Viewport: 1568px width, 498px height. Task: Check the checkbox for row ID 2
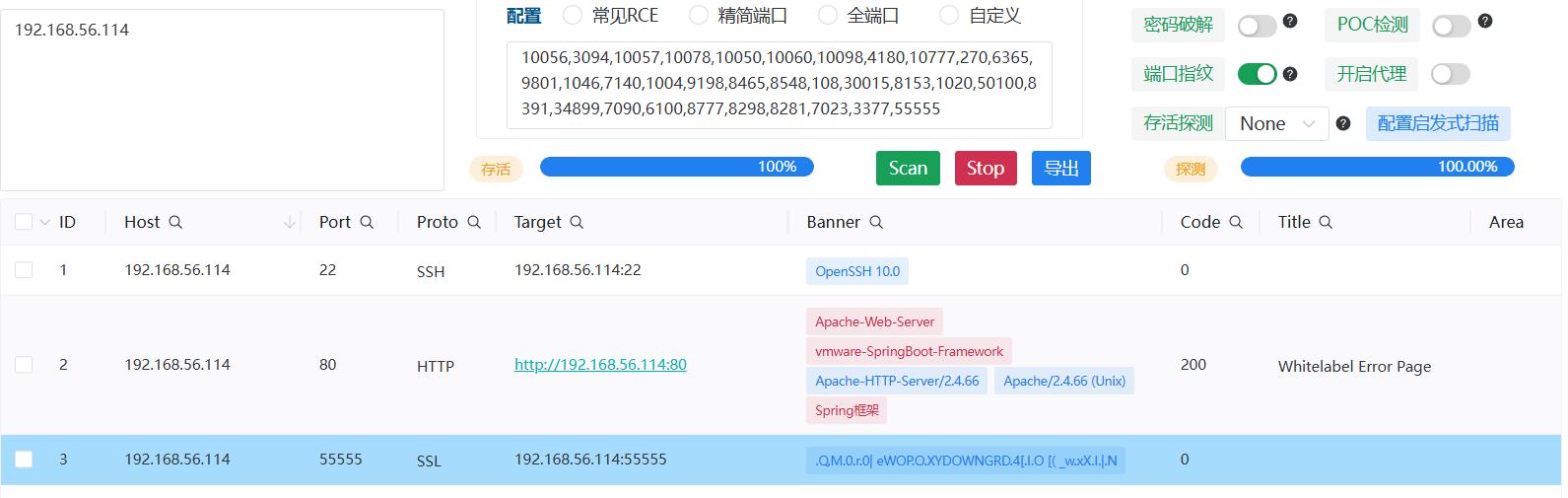point(24,365)
